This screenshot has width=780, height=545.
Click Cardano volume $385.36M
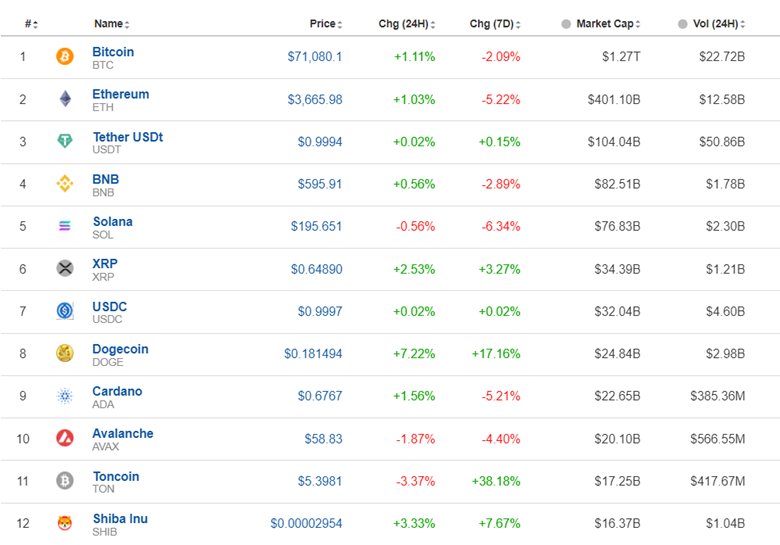click(717, 396)
